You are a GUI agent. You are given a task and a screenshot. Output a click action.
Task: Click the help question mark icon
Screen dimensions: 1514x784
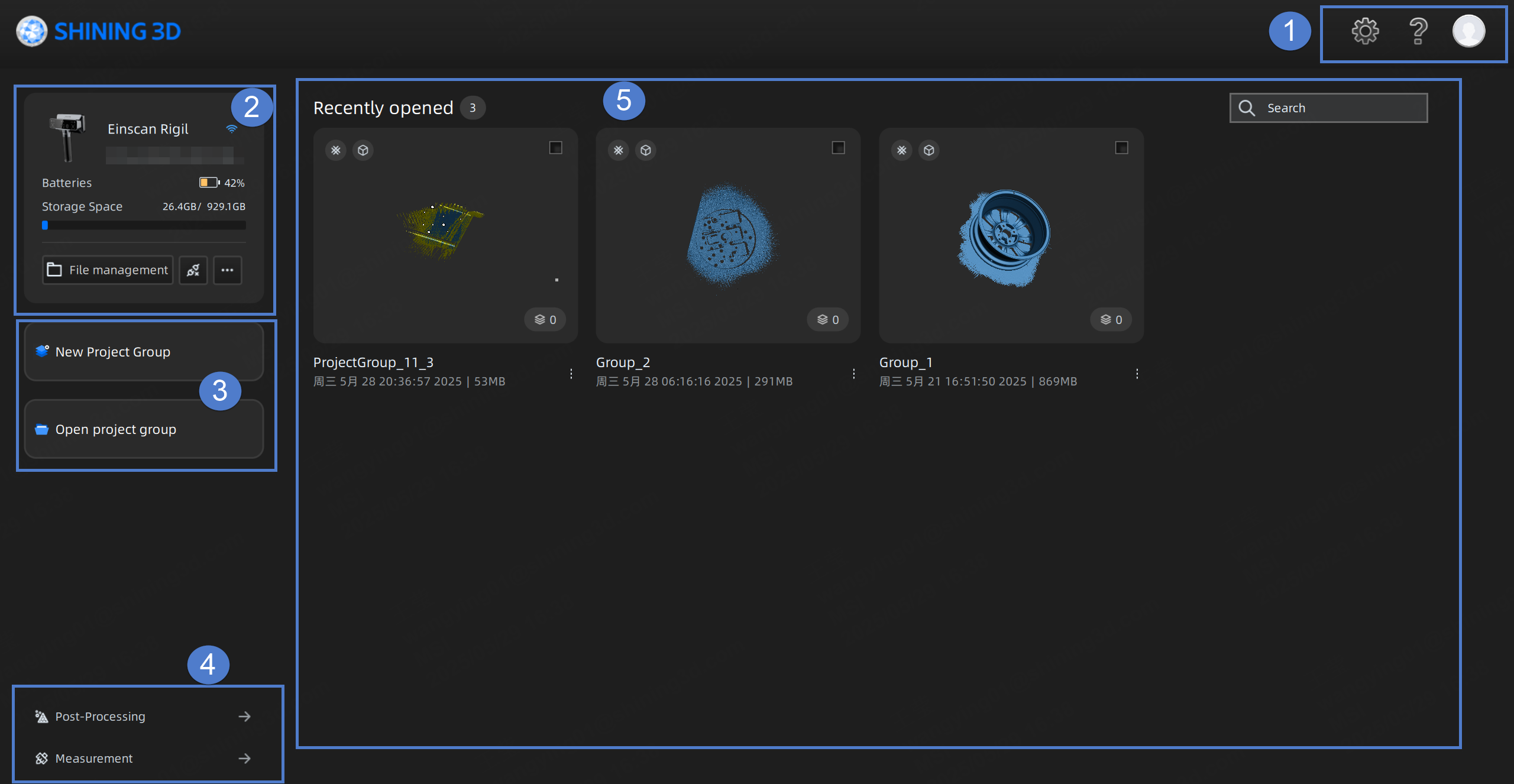[1418, 31]
